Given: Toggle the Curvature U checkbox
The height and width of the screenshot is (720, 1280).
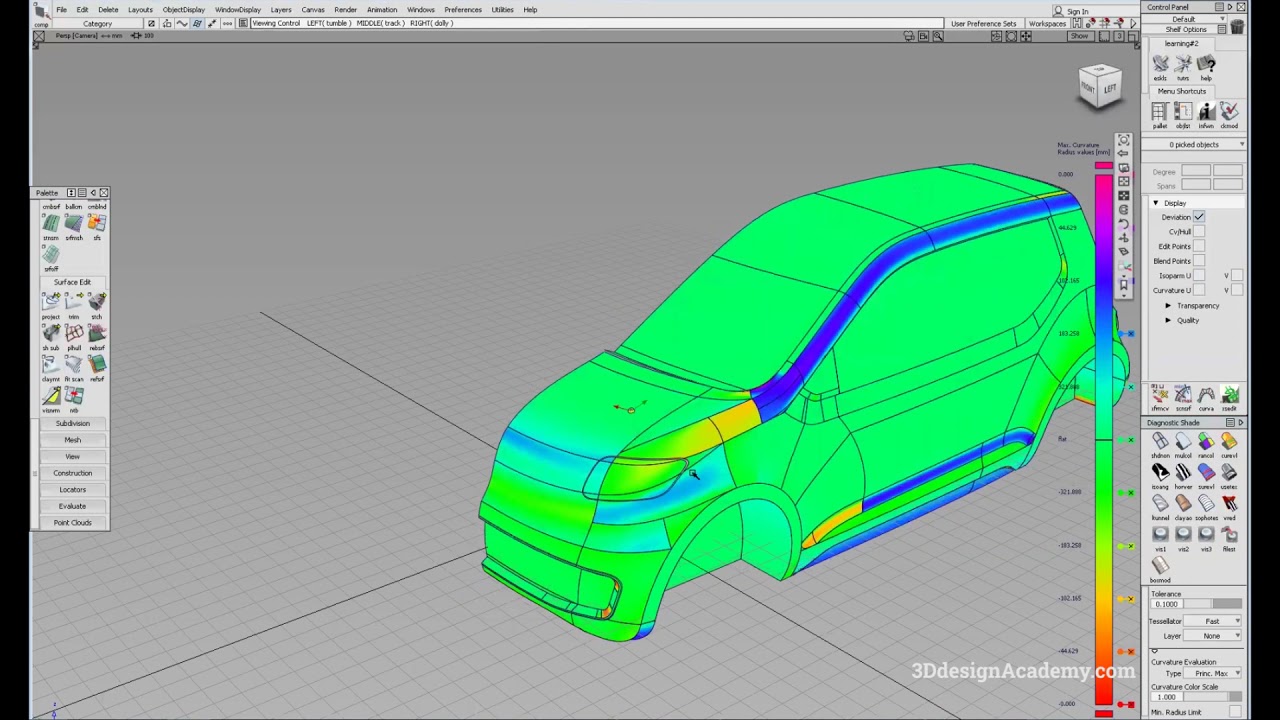Looking at the screenshot, I should [1198, 290].
